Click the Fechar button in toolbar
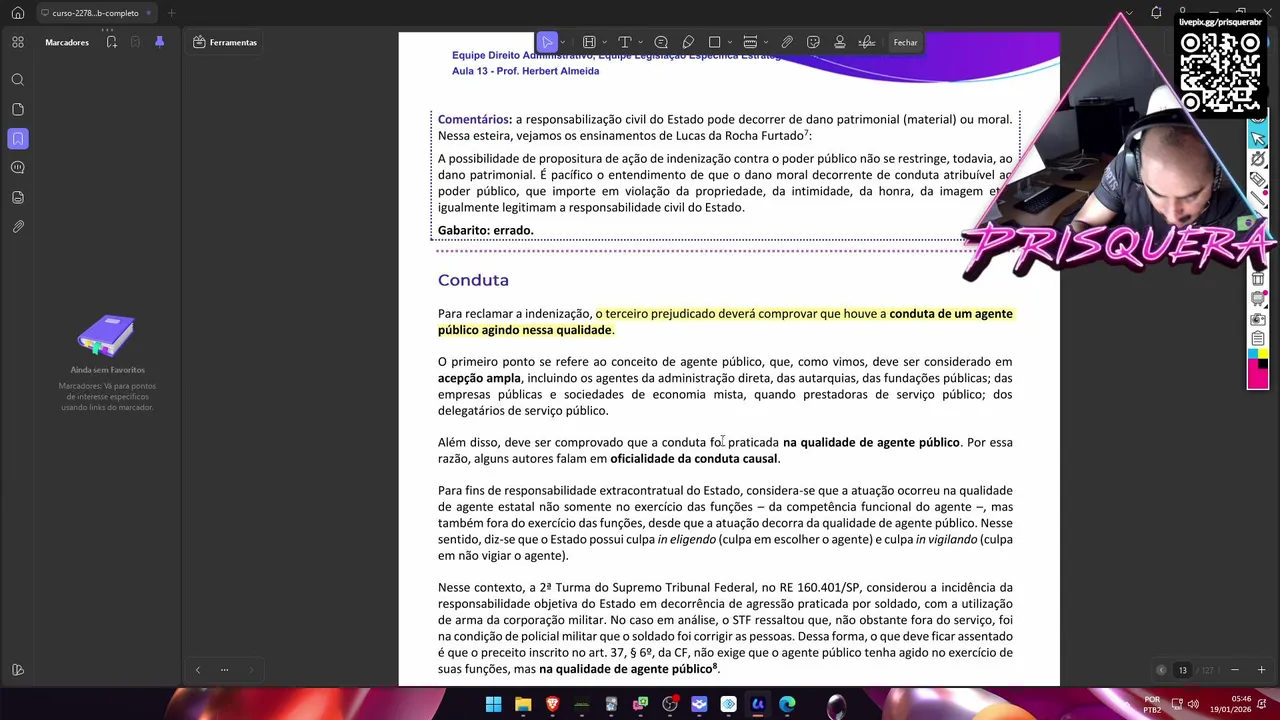1280x720 pixels. coord(905,42)
